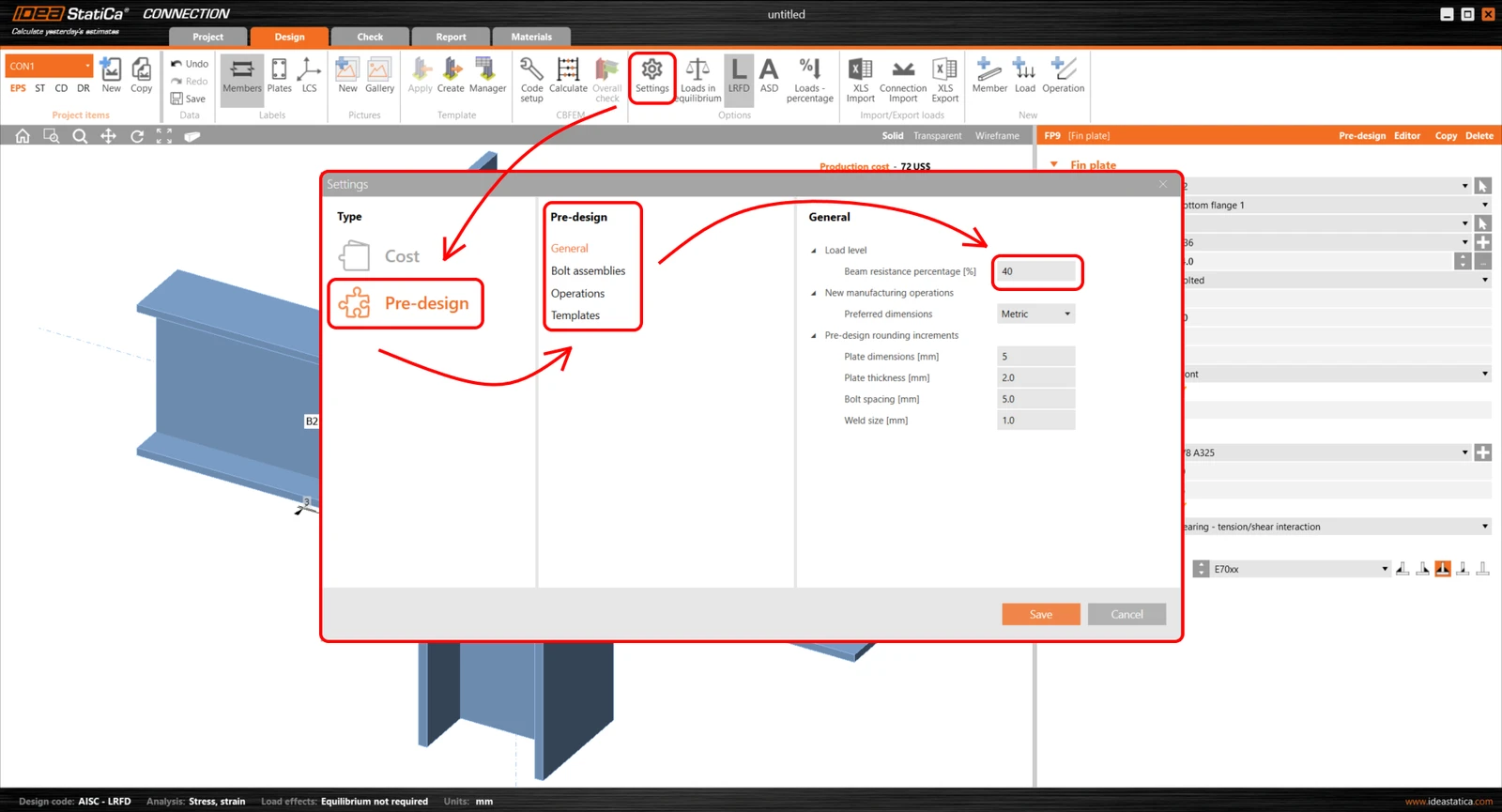Viewport: 1502px width, 812px height.
Task: Click Weld size value field
Action: [x=1035, y=421]
